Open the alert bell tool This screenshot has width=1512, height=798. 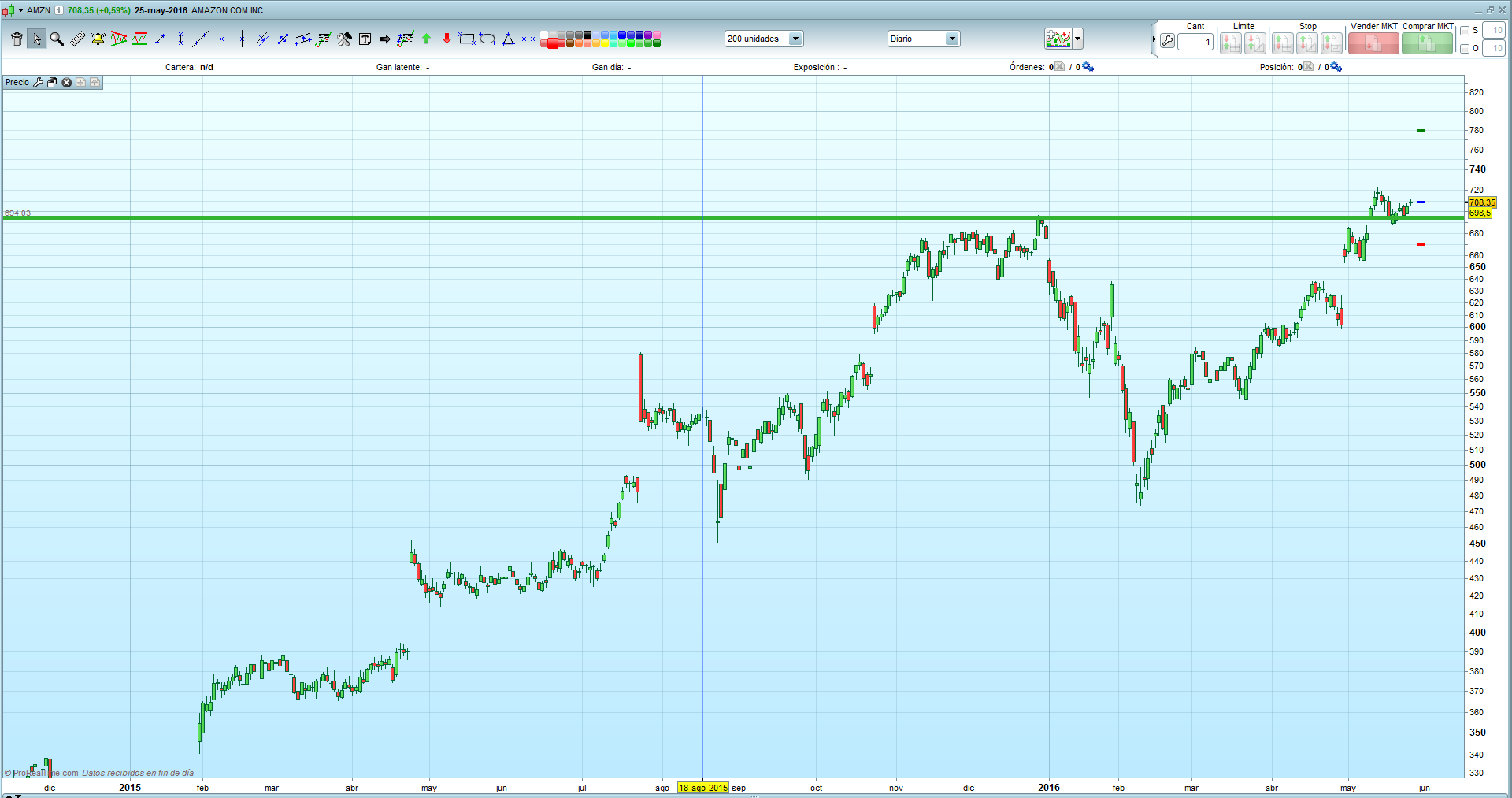98,39
